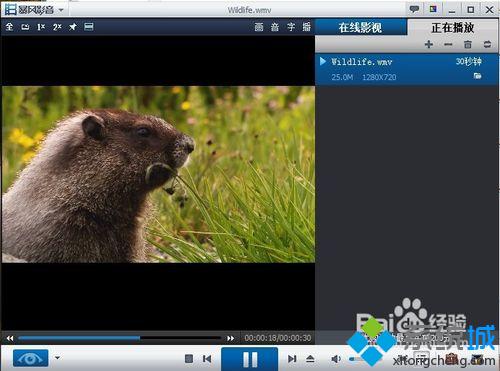Image resolution: width=500 pixels, height=371 pixels.
Task: Clear the playlist with the trash icon
Action: click(x=468, y=44)
